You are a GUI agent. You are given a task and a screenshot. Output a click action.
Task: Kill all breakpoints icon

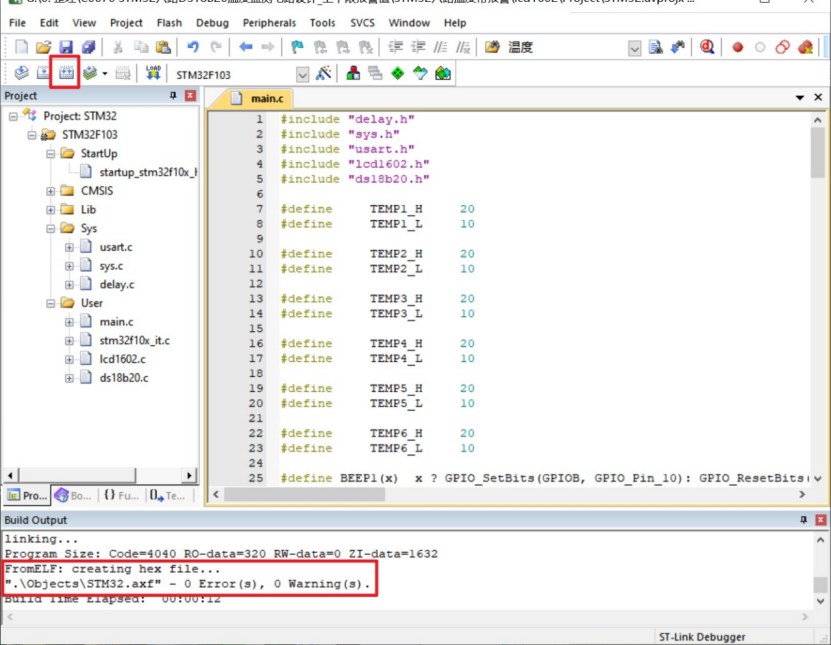click(x=806, y=47)
